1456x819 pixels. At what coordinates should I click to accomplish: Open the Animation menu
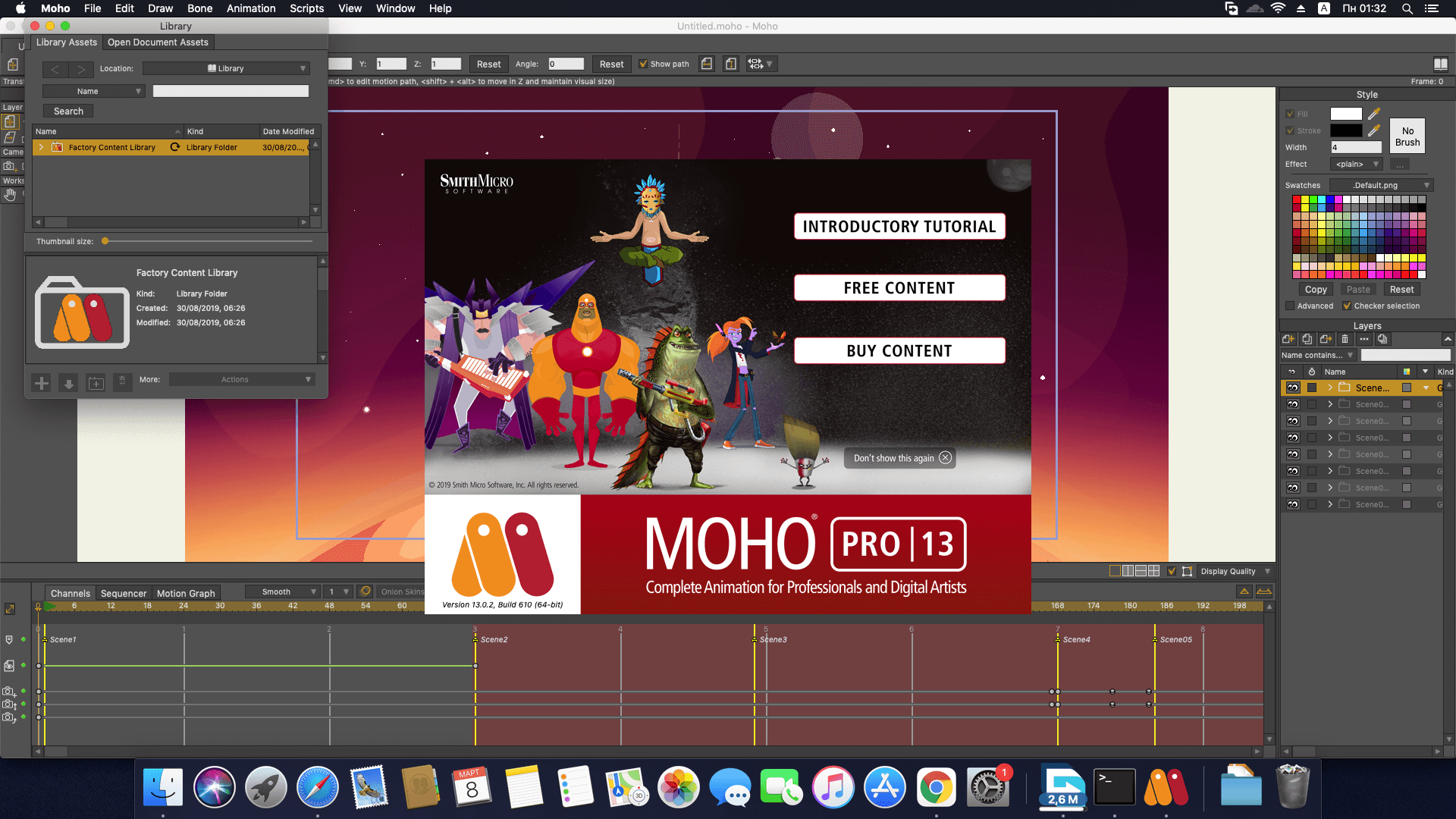click(251, 8)
